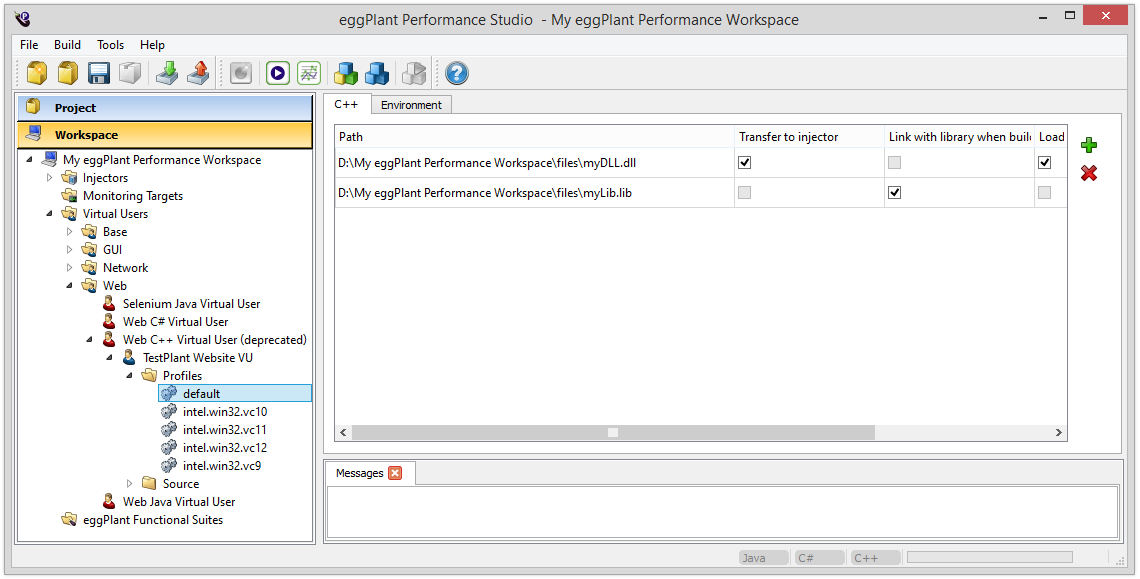Viewport: 1140px width, 579px height.
Task: Select the intel.win32.vc11 profile
Action: 224,430
